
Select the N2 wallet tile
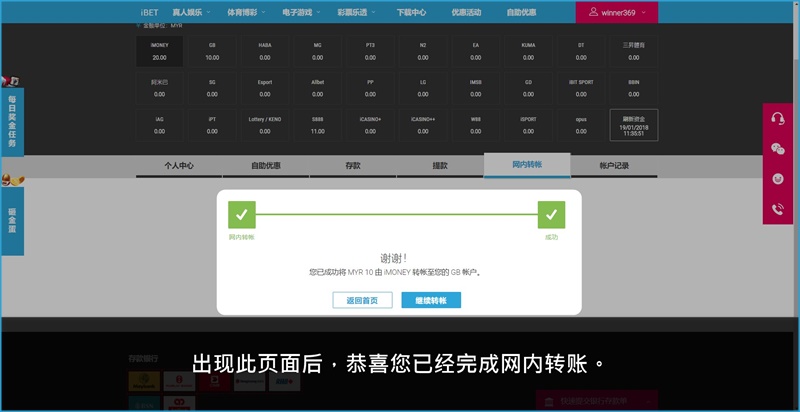pos(423,51)
